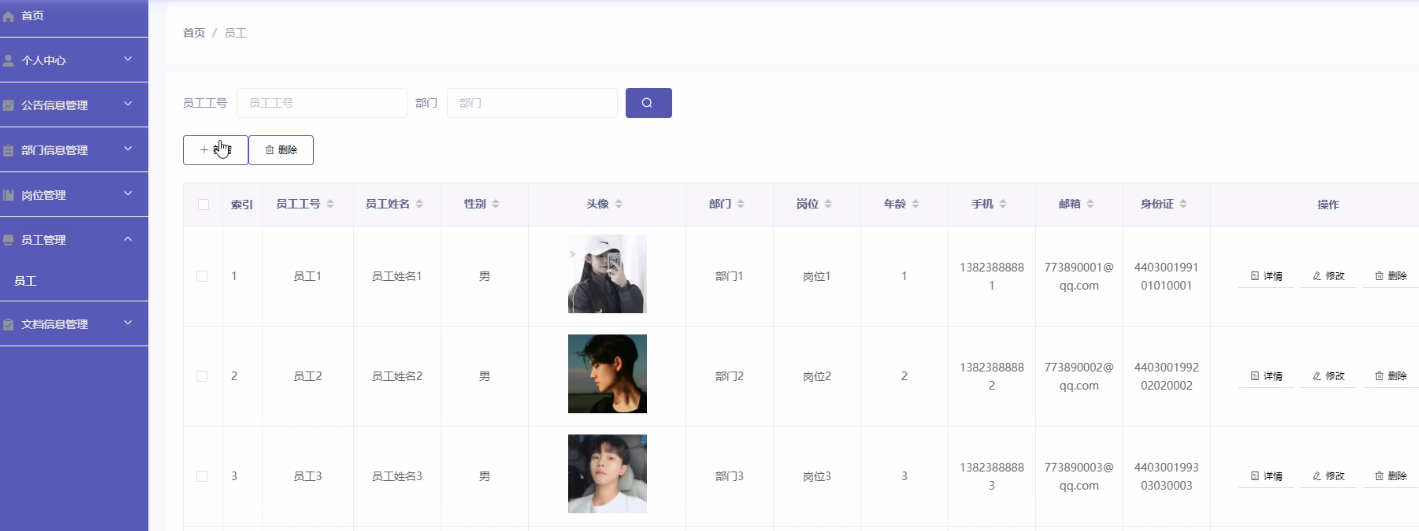
Task: Sort table by 性别 sort icon
Action: pyautogui.click(x=495, y=204)
